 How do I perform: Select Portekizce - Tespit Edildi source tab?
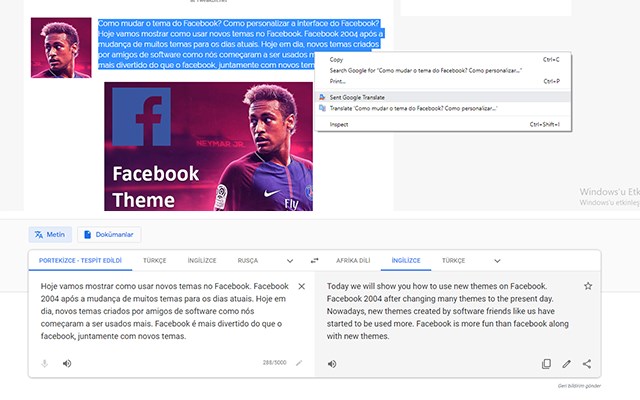point(80,260)
